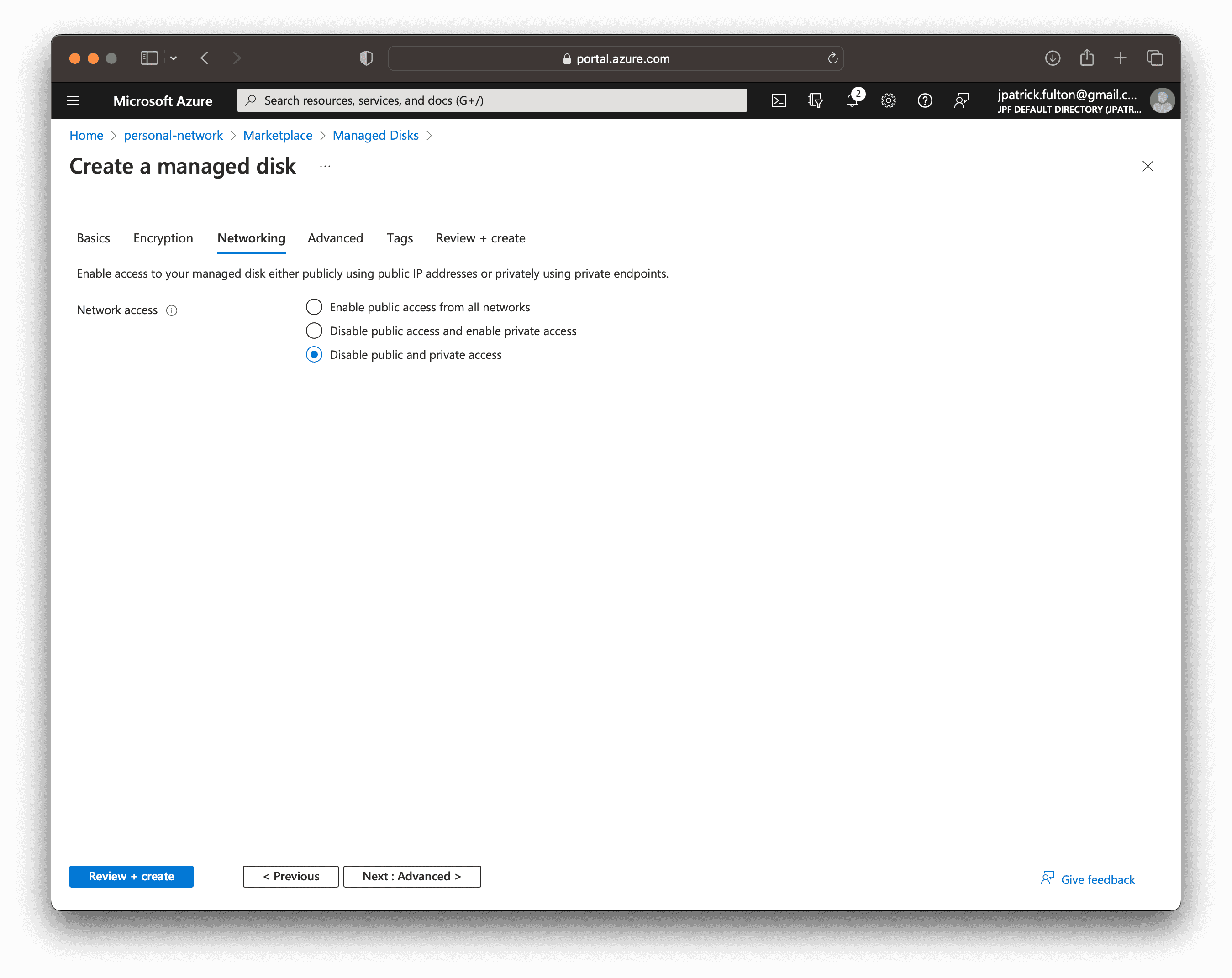Open the Safari share button

(1087, 57)
